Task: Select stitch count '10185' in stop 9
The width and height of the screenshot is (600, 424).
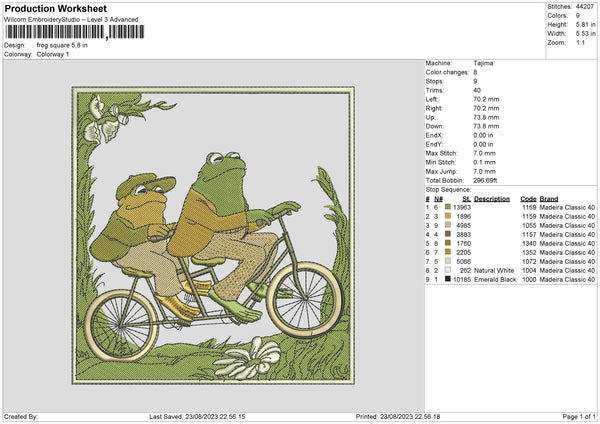Action: (462, 280)
